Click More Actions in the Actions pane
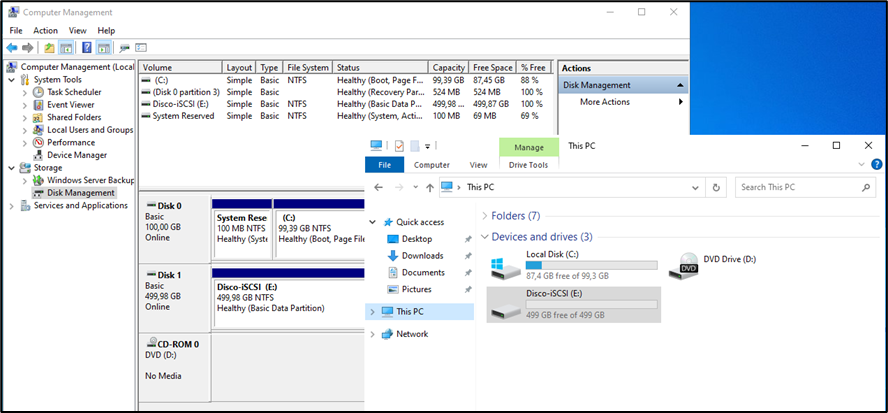The width and height of the screenshot is (888, 413). [605, 102]
